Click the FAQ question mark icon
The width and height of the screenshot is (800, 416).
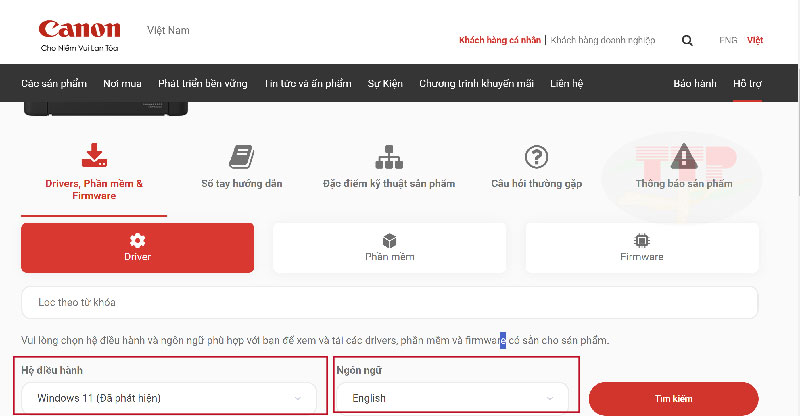pos(537,157)
